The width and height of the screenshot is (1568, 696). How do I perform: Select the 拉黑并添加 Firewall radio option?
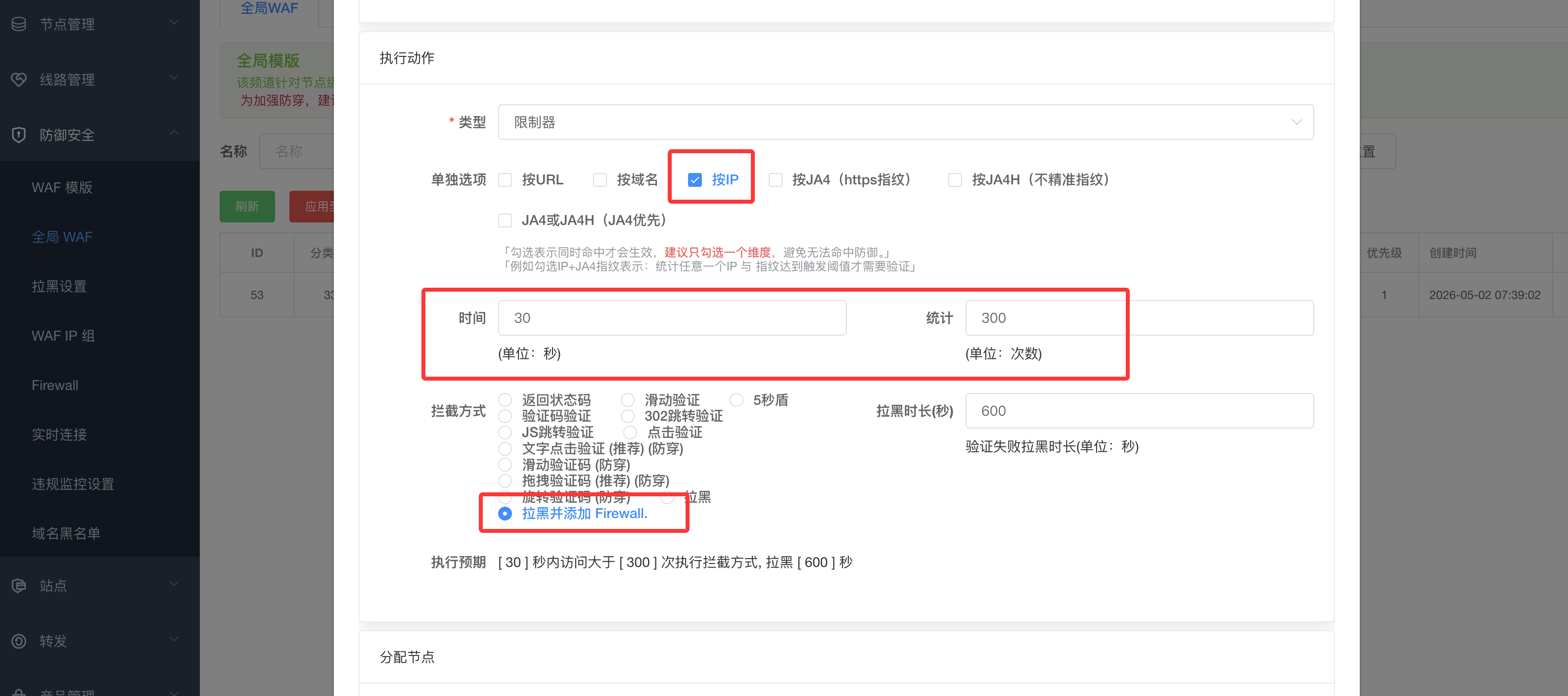(x=505, y=514)
